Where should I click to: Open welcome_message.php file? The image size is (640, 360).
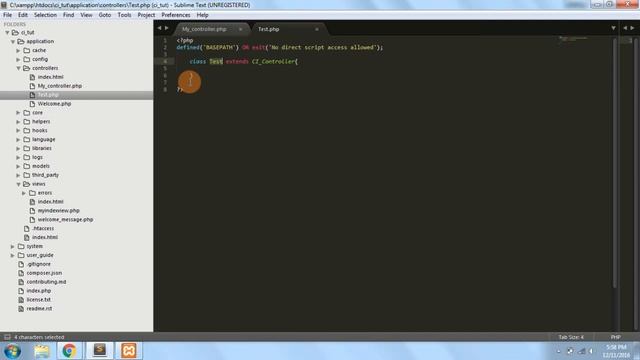65,220
